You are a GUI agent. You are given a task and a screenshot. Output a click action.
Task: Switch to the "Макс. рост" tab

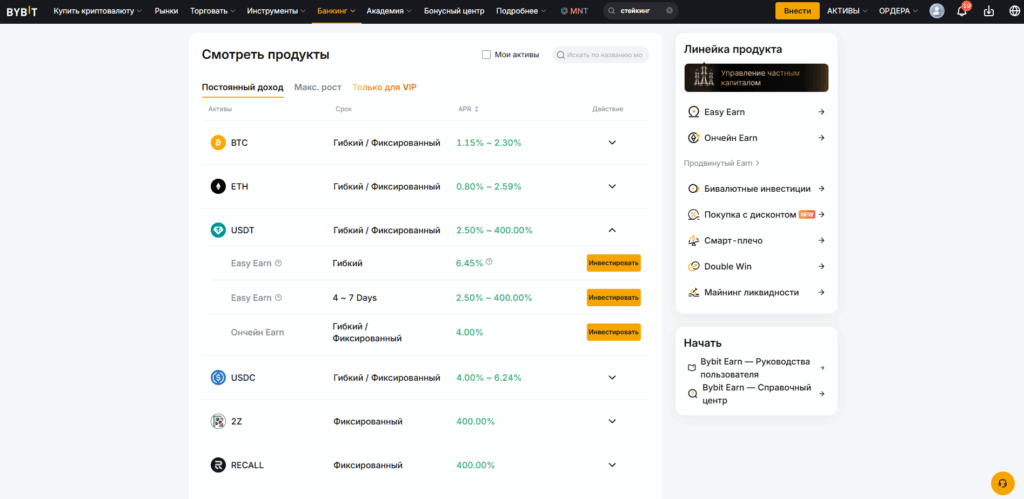pos(317,87)
